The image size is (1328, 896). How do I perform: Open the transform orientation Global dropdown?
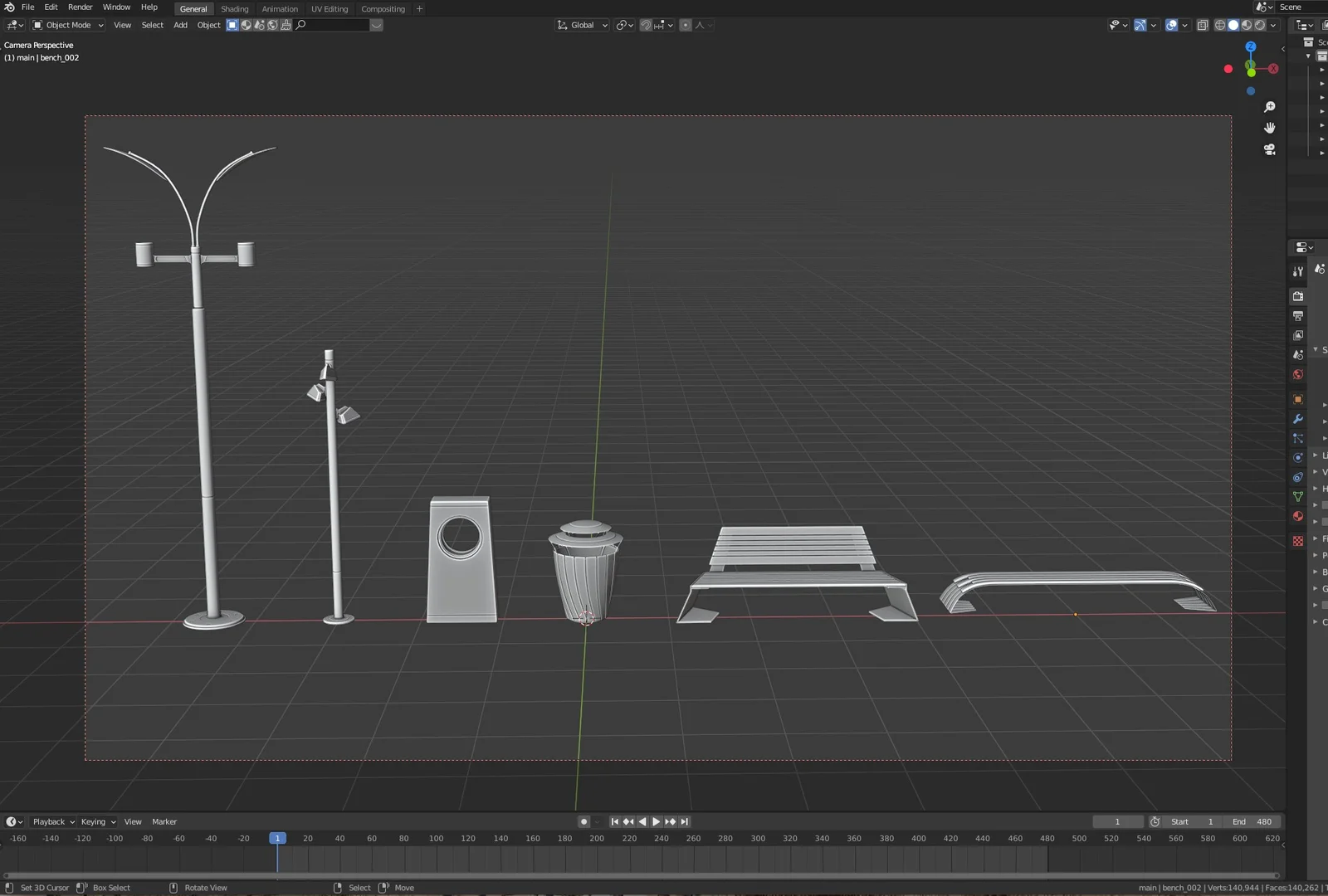coord(582,25)
